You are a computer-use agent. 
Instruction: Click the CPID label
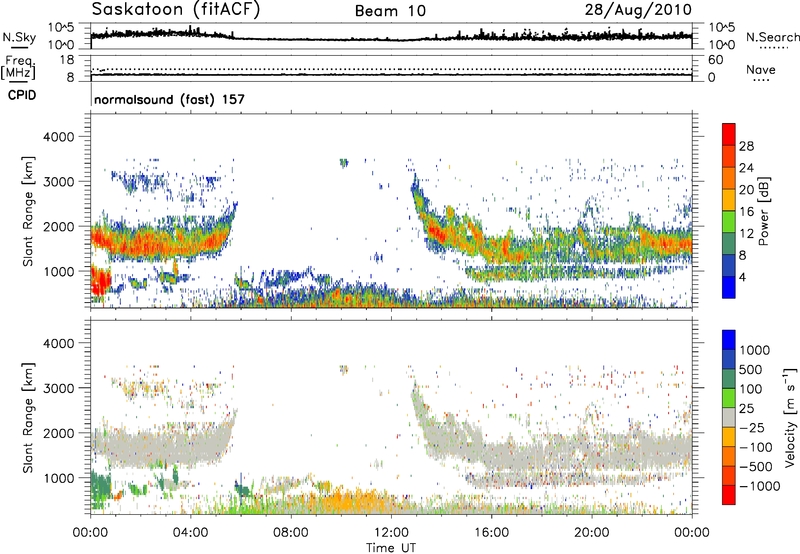tap(22, 95)
